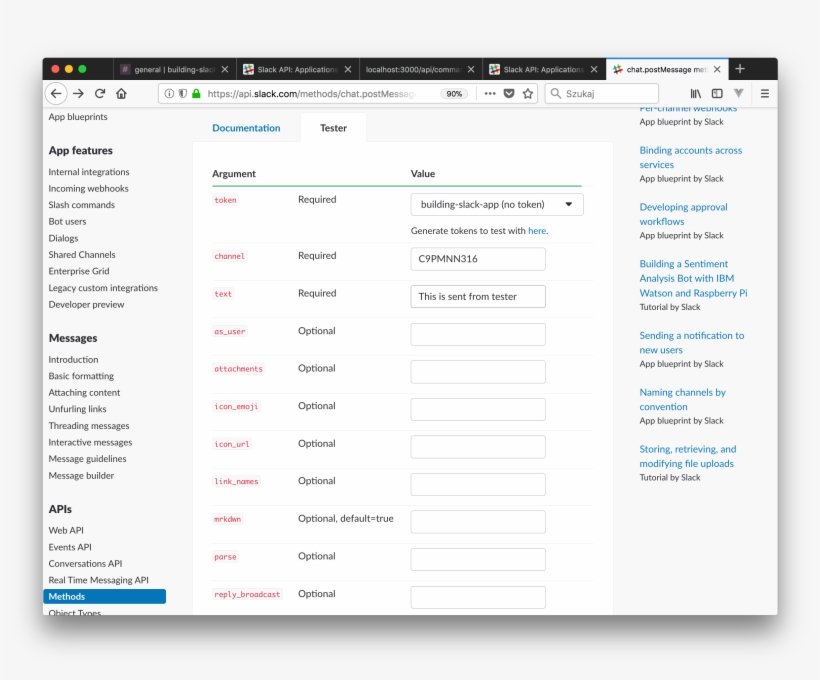This screenshot has height=680, width=820.
Task: Click the channel value field containing C9PMNN316
Action: point(477,258)
